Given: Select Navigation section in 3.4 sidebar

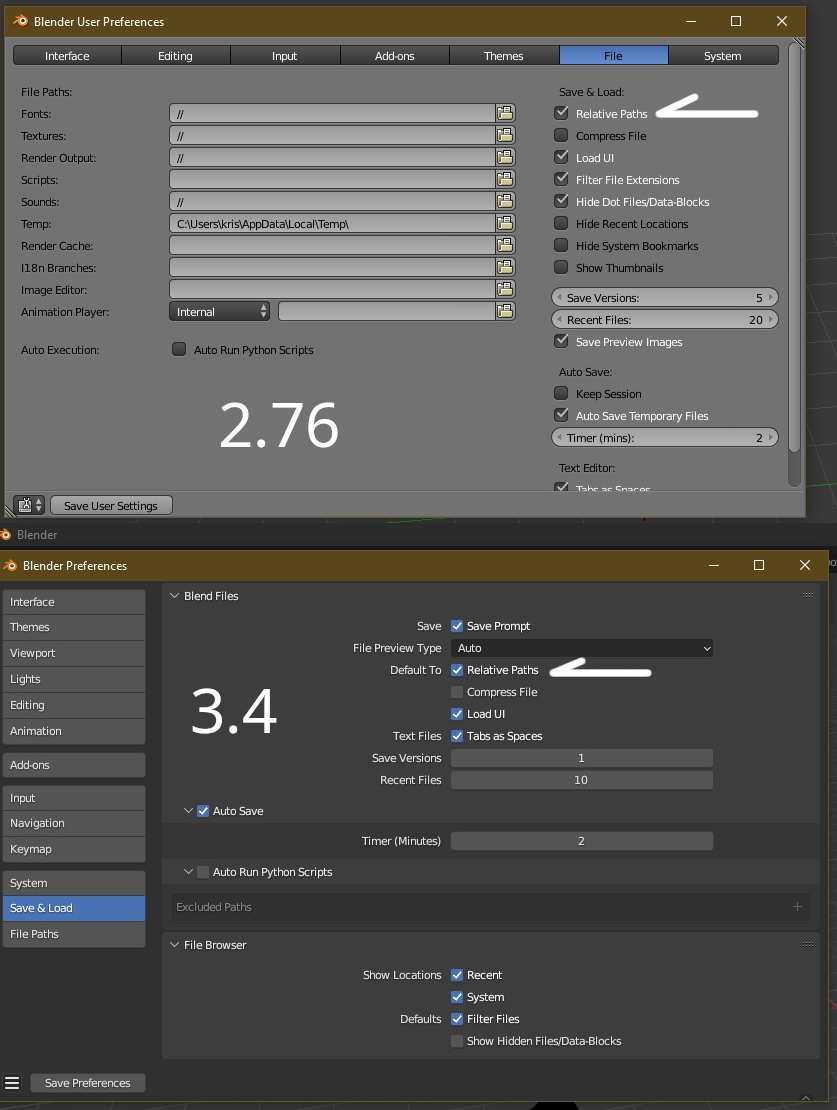Looking at the screenshot, I should click(74, 823).
